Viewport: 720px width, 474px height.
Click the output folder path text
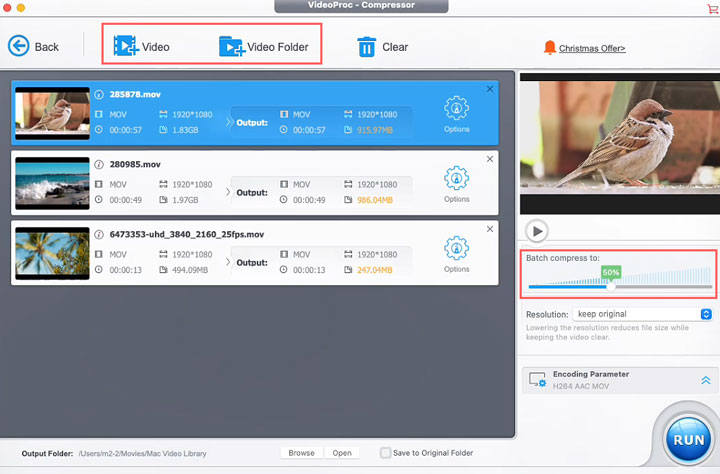[142, 453]
